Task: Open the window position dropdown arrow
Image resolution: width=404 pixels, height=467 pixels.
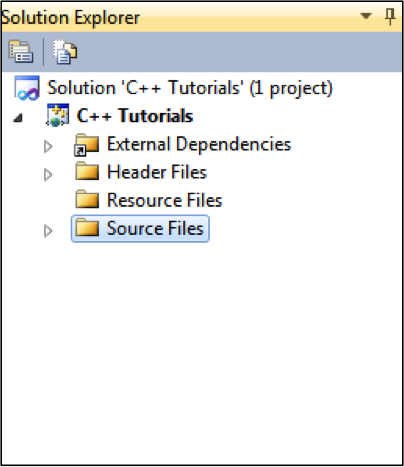Action: coord(366,16)
